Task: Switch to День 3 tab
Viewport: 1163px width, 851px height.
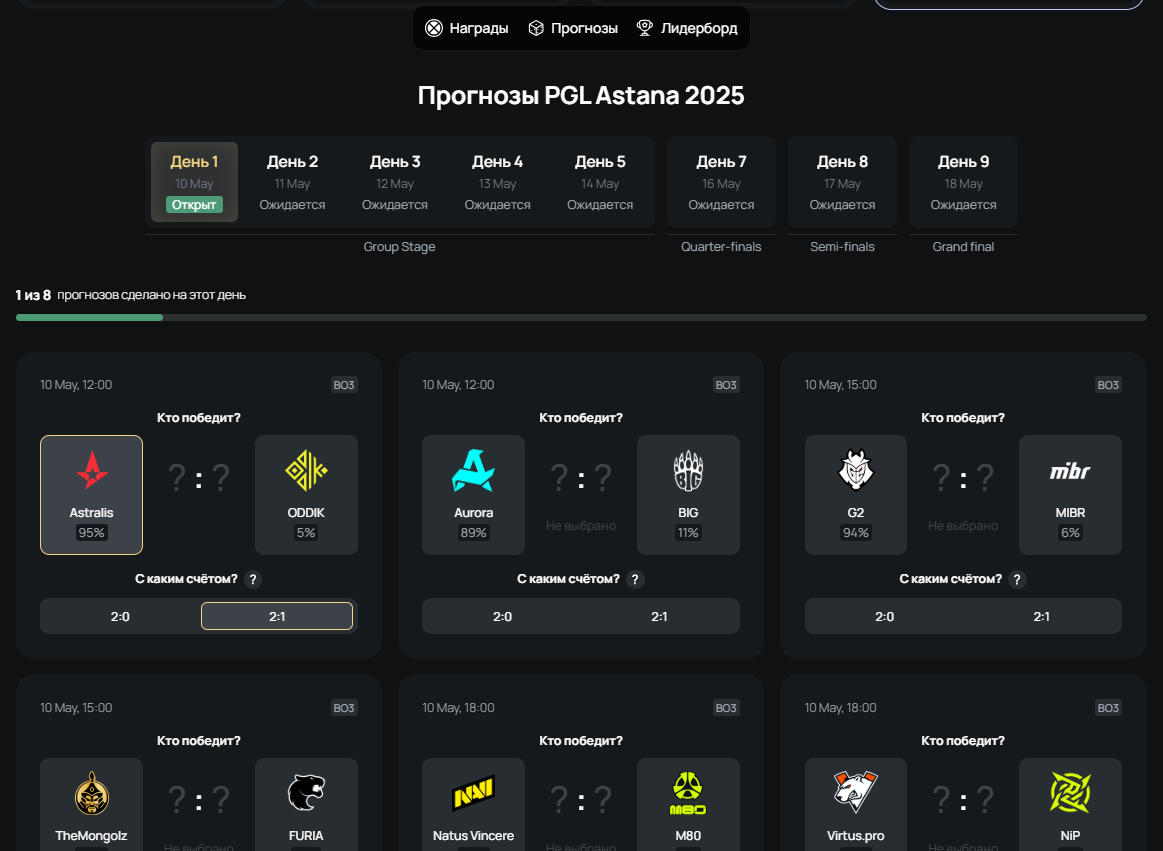Action: 395,182
